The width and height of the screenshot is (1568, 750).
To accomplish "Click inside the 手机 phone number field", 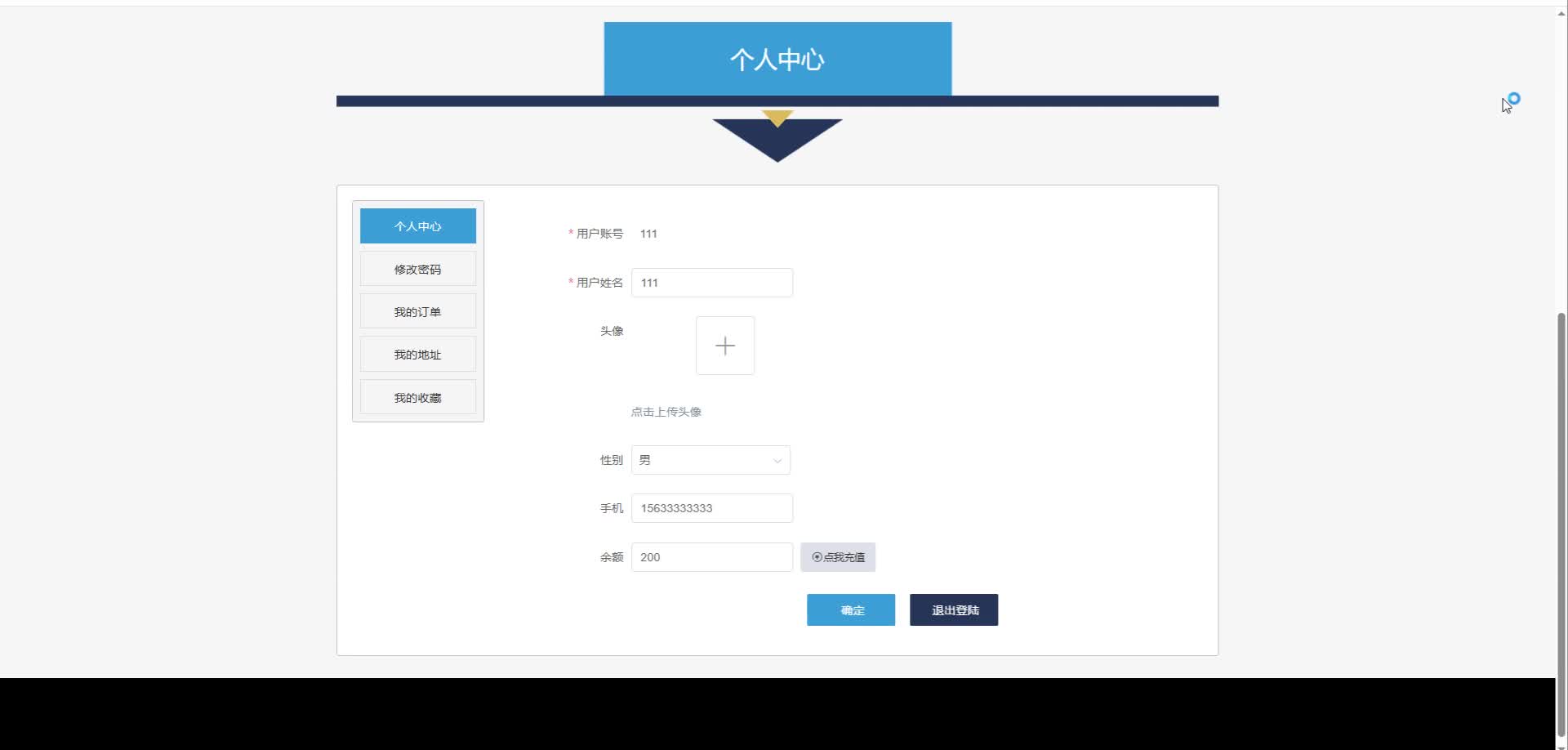I will tap(711, 507).
